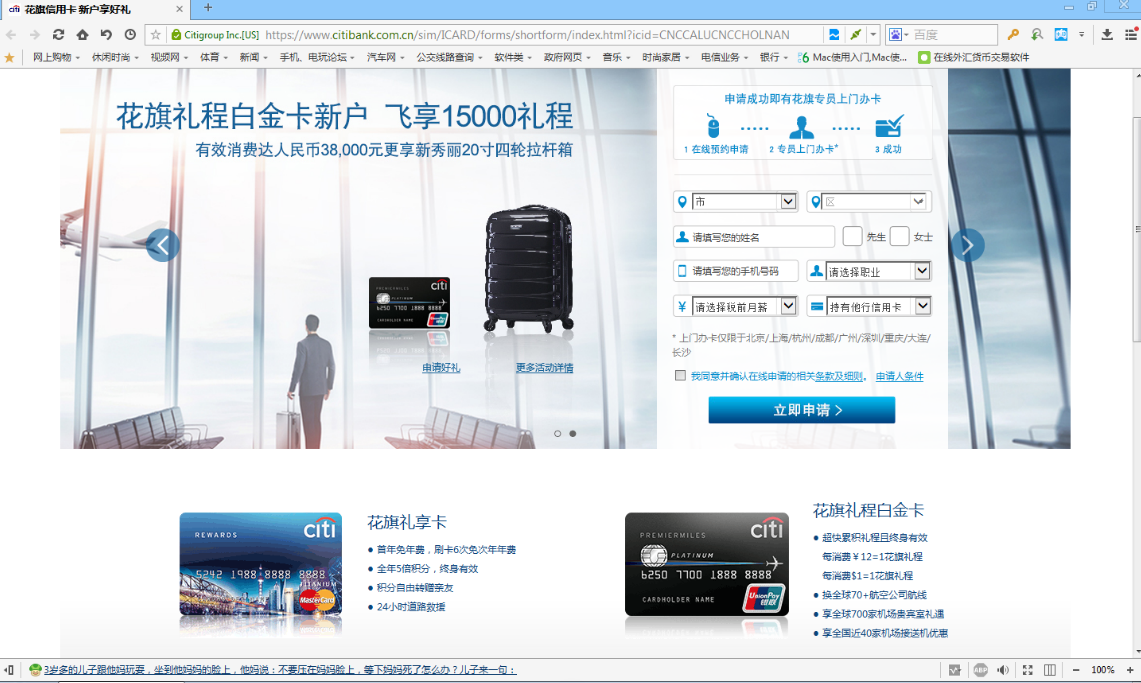Show previous banner slide with left arrow
Screen dimensions: 1141x683
coord(162,246)
